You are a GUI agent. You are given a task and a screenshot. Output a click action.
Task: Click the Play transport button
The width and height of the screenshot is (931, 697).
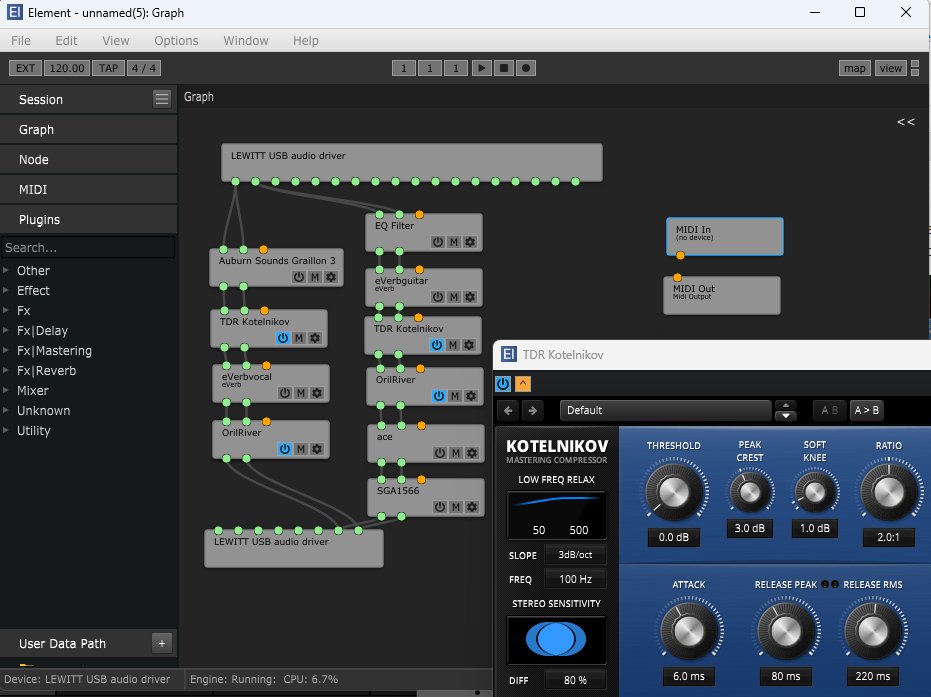482,68
